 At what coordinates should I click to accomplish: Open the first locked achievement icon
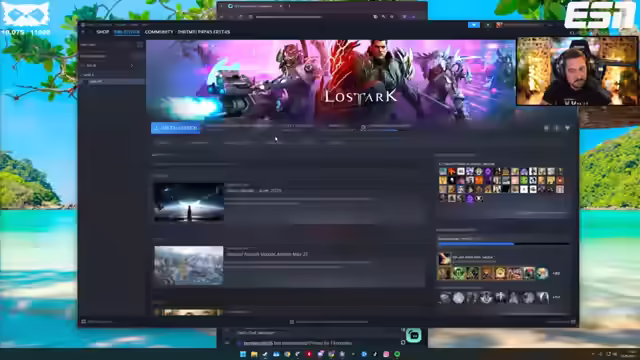coord(444,298)
